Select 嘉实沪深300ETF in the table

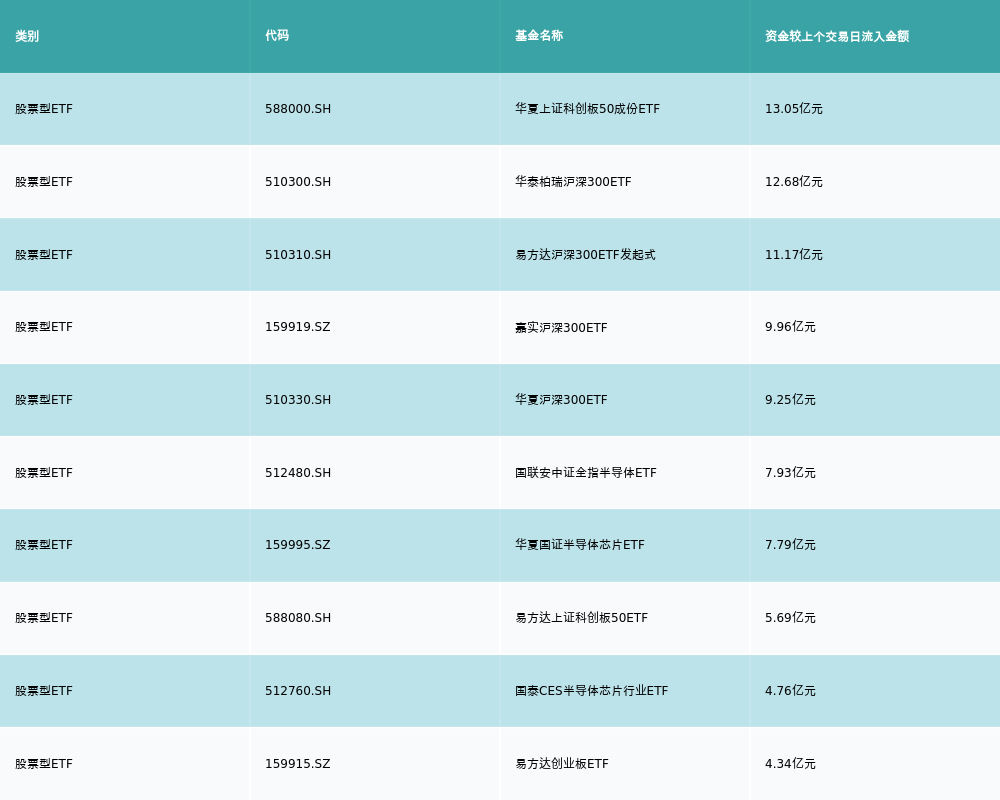[x=561, y=328]
